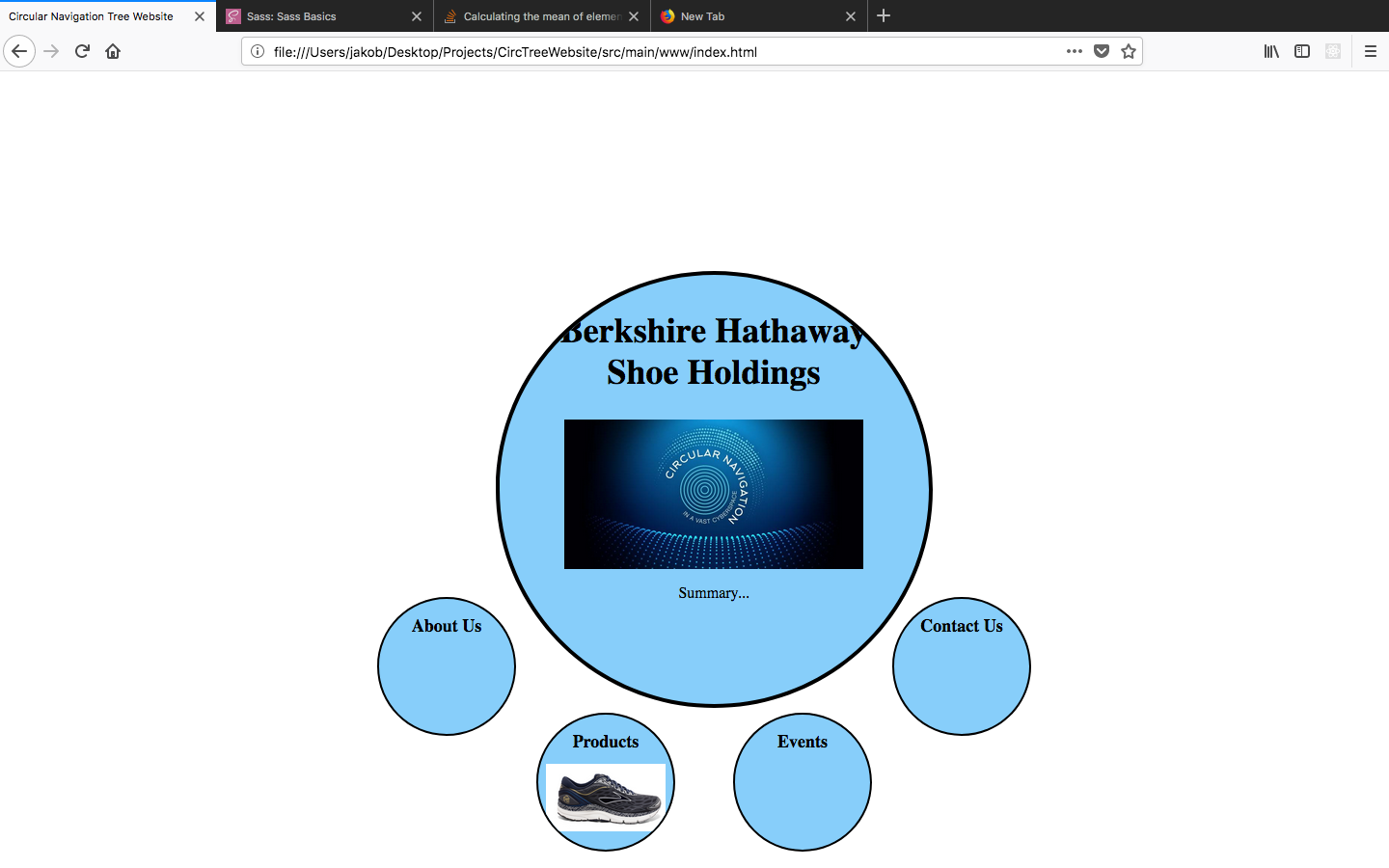Close the New Tab tab
Image resolution: width=1389 pixels, height=868 pixels.
[x=851, y=16]
